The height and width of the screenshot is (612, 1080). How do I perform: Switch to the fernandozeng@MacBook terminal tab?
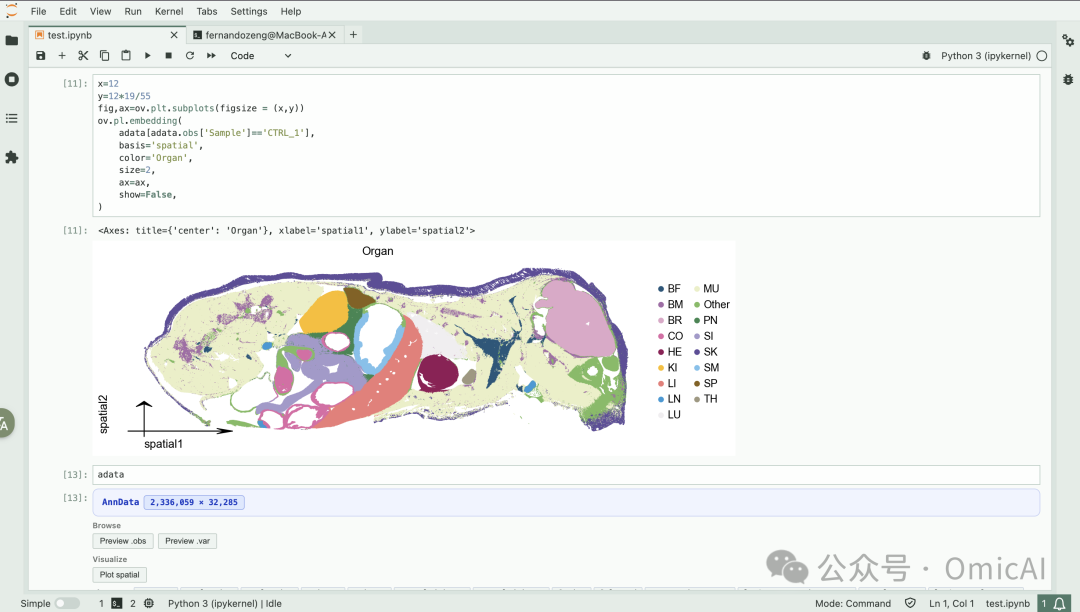[265, 35]
